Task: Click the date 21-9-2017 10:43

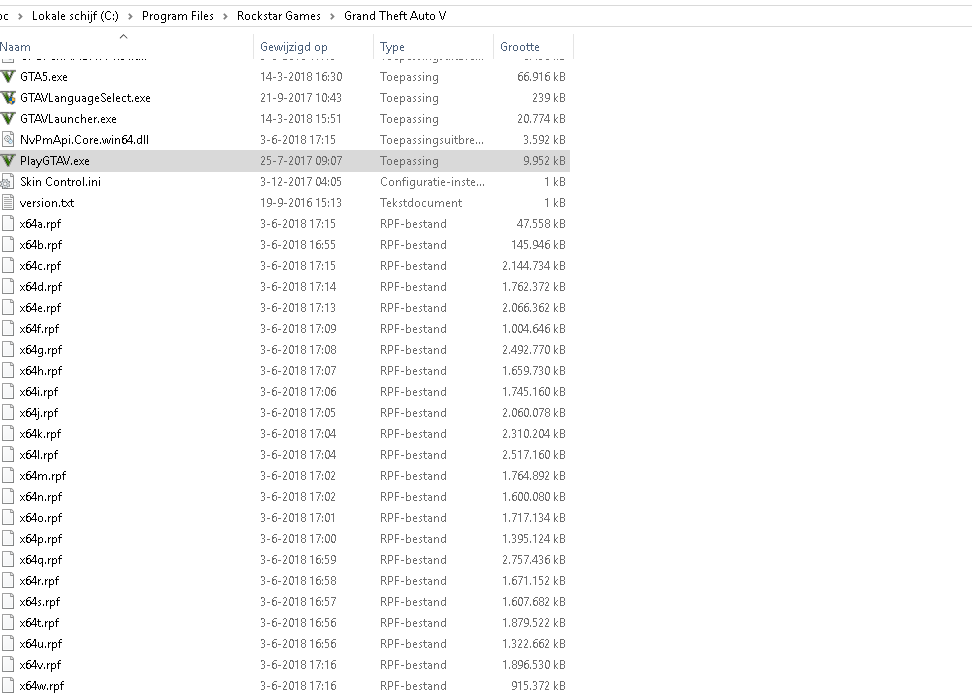Action: point(301,98)
